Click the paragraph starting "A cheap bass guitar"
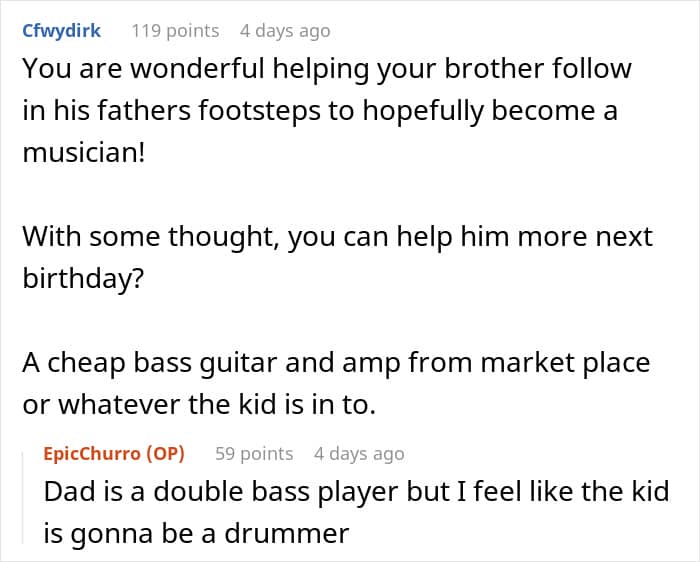The height and width of the screenshot is (562, 700). [x=336, y=383]
